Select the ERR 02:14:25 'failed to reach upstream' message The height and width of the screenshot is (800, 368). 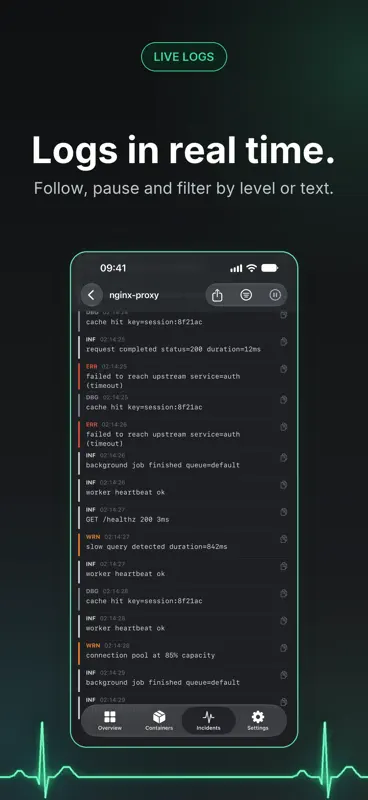pos(163,381)
